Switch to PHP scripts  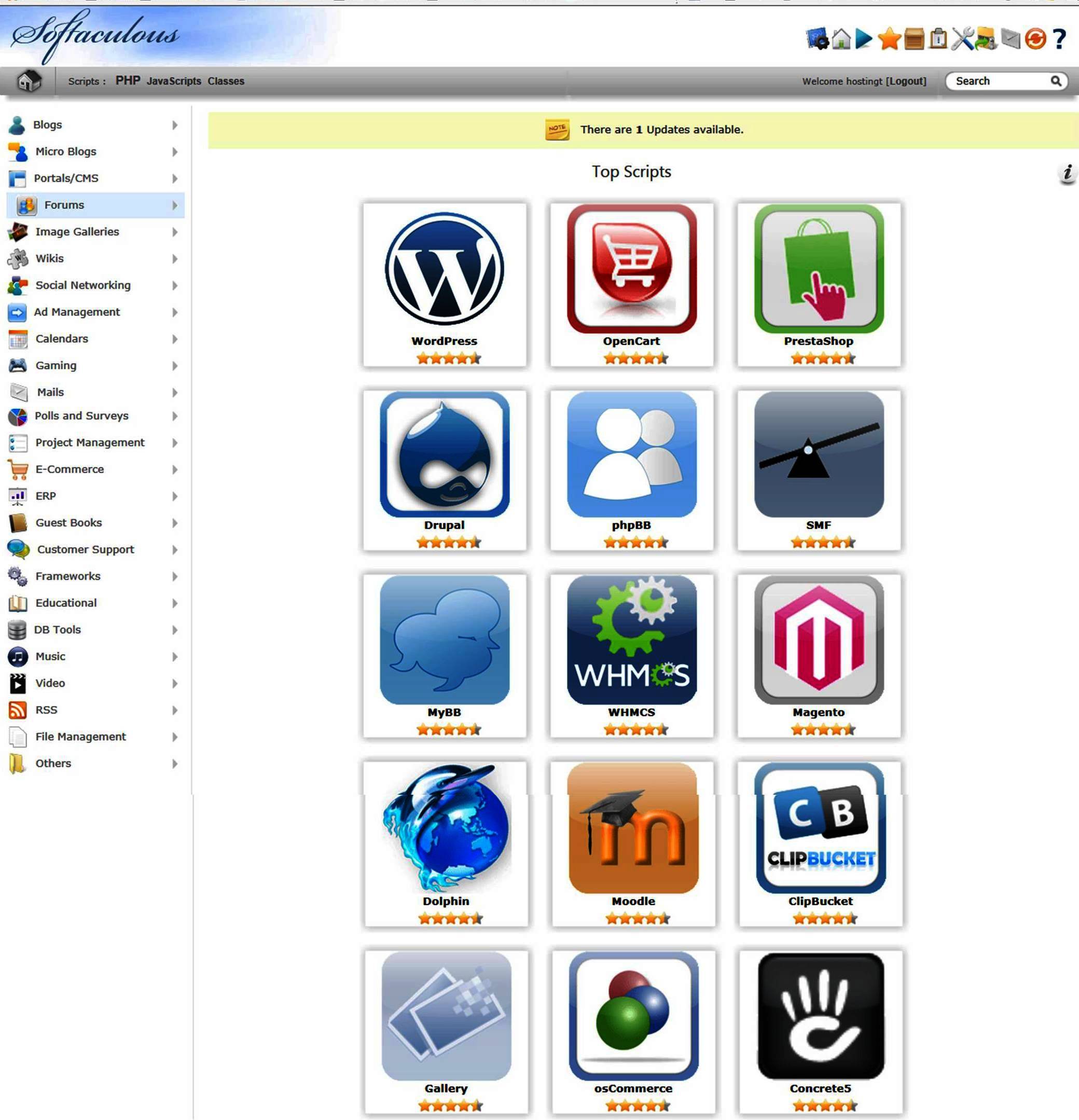tap(128, 80)
